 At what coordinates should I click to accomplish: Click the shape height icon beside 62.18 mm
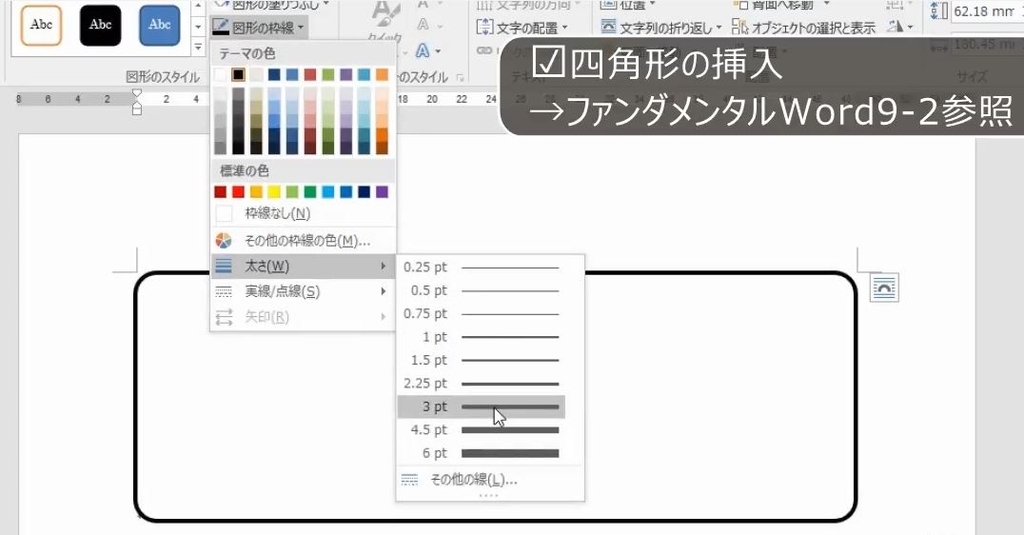tap(938, 11)
